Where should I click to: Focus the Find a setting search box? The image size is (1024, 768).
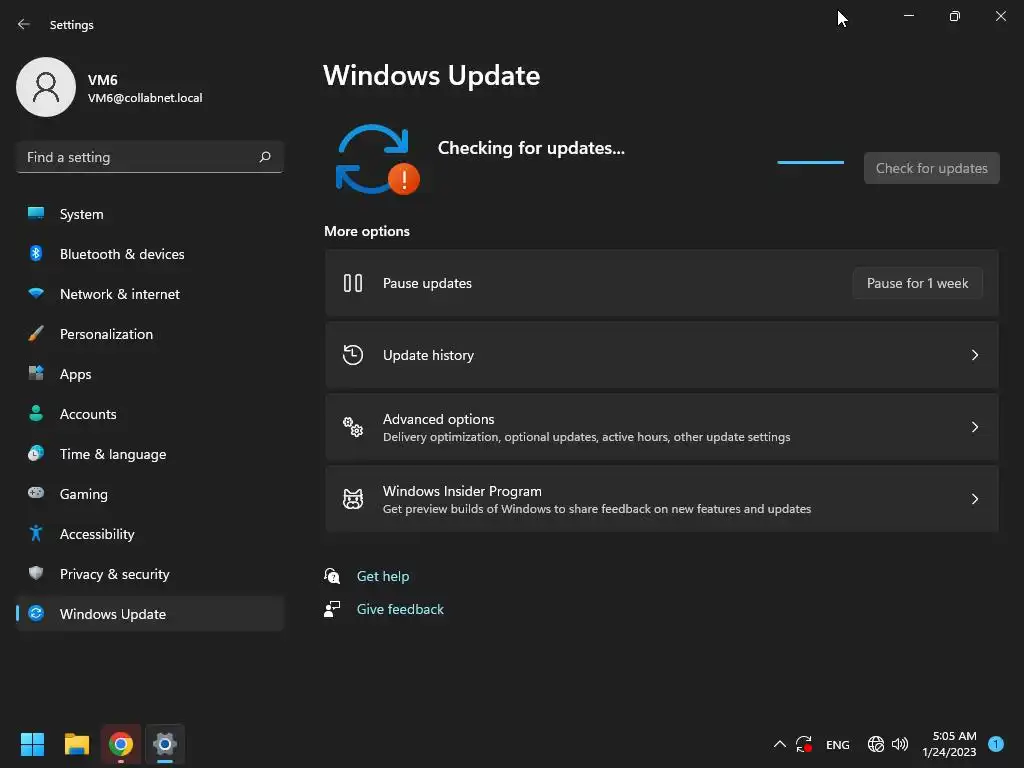[150, 157]
